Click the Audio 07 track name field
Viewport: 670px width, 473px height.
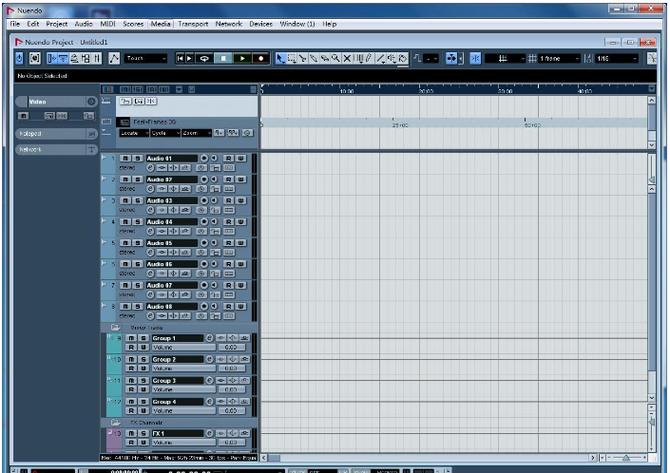172,285
